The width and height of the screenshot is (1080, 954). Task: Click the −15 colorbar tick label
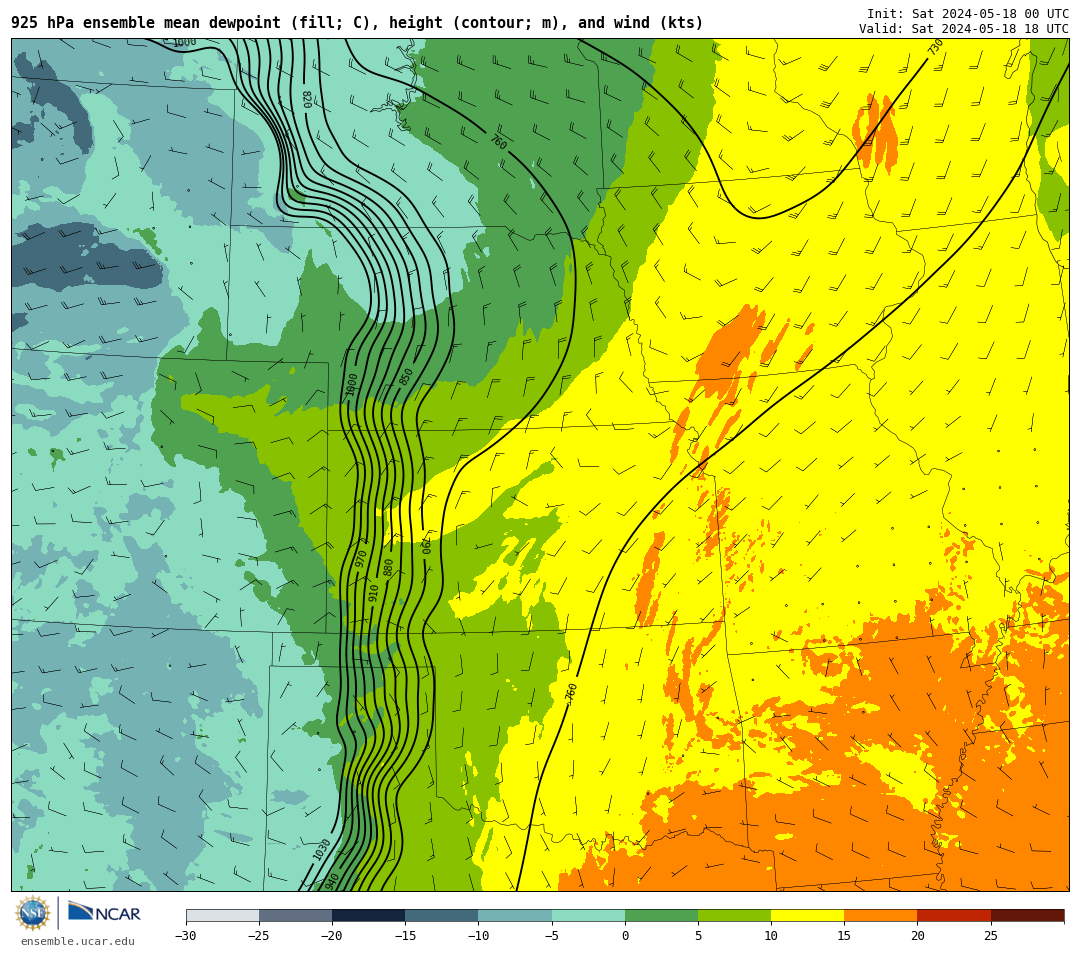(x=405, y=935)
